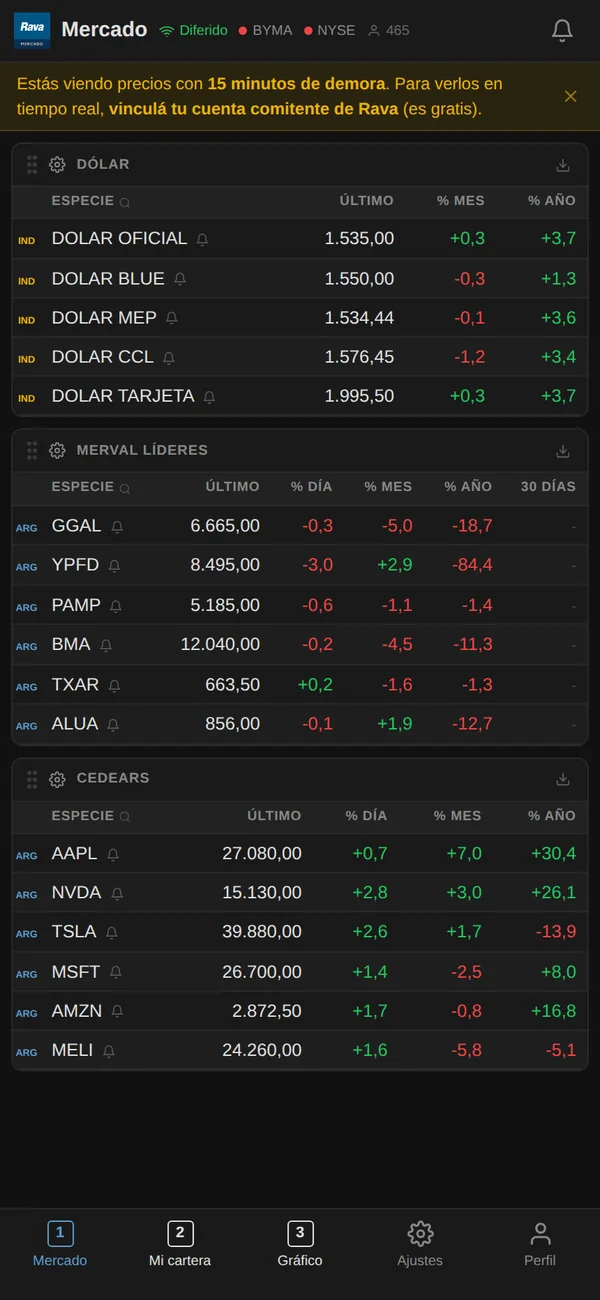Set alert bell for DOLAR TARJETA
The image size is (600, 1300).
coord(209,397)
